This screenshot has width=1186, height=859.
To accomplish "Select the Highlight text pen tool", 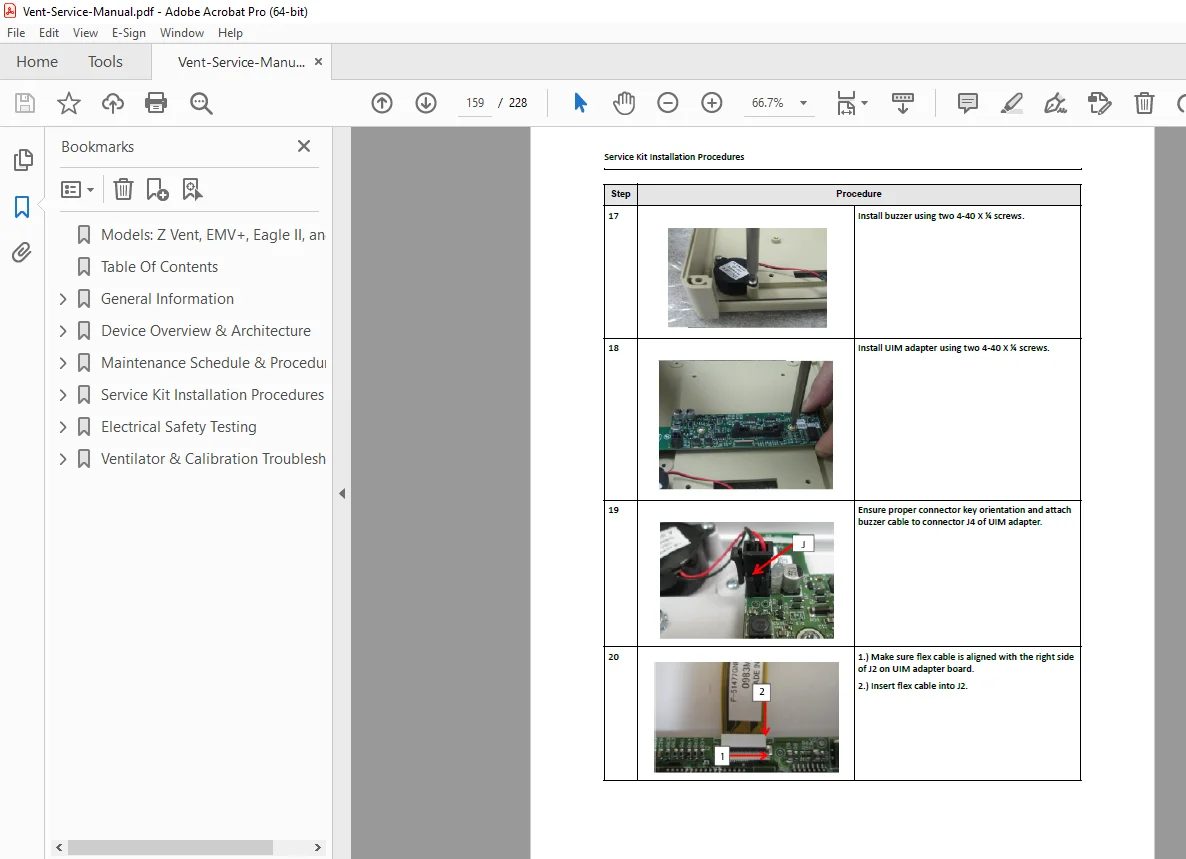I will (x=1012, y=103).
